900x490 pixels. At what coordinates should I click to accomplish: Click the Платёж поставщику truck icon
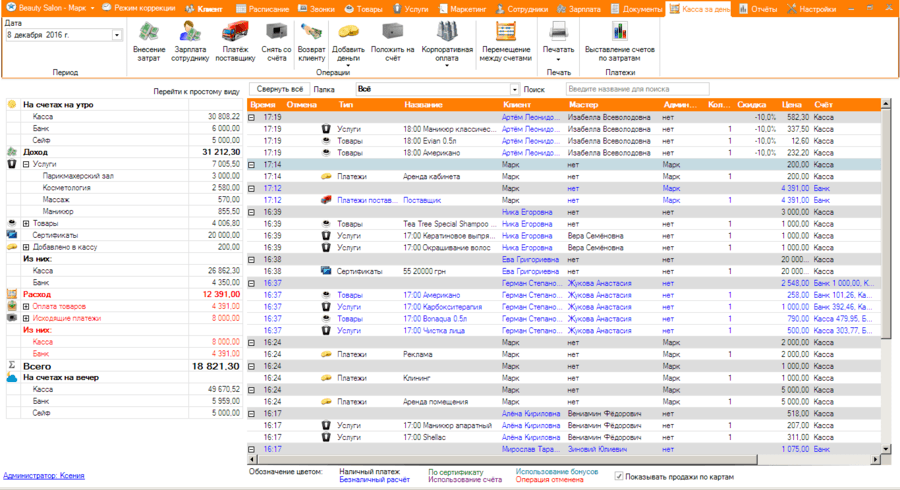point(235,32)
